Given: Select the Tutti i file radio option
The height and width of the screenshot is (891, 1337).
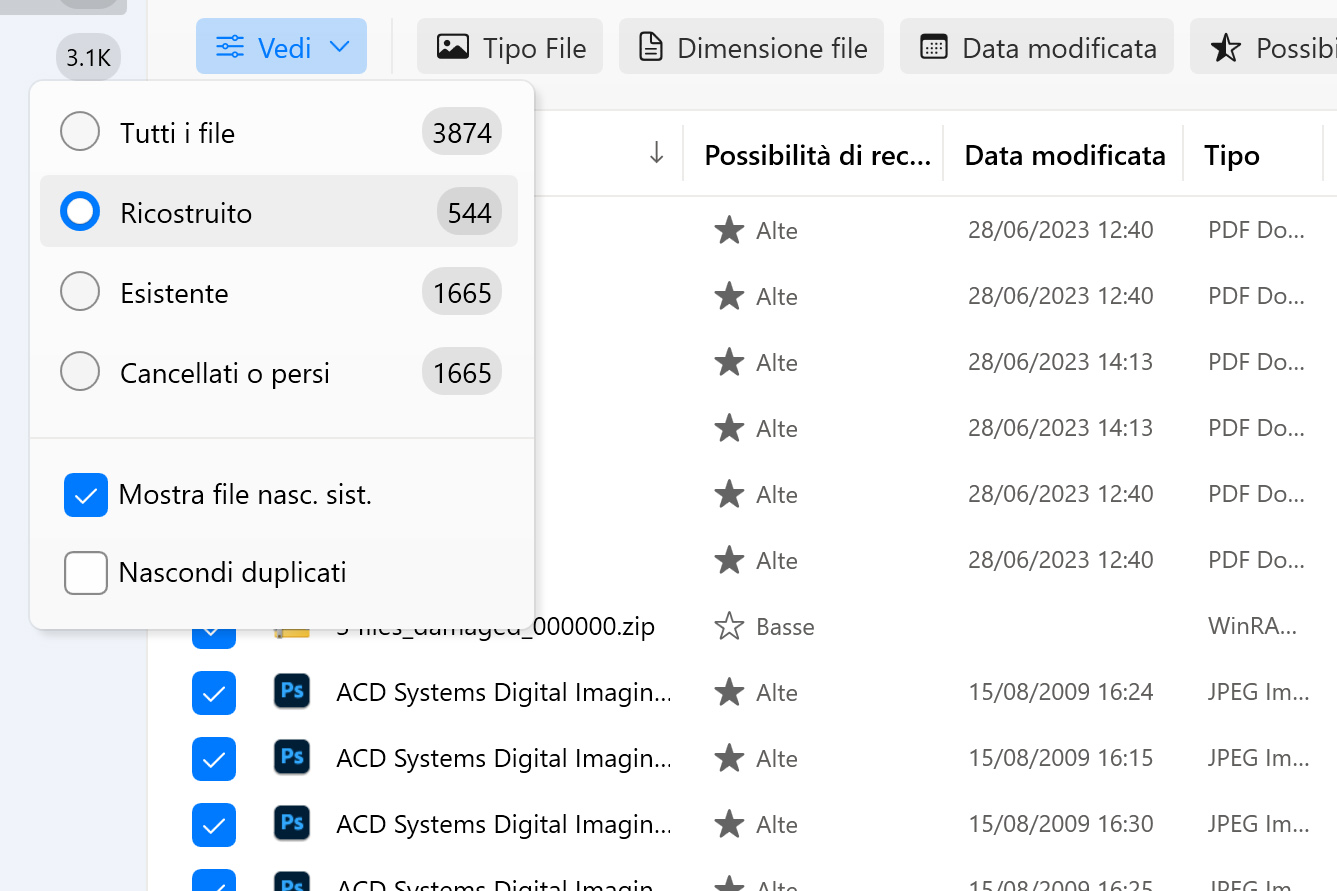Looking at the screenshot, I should pos(80,132).
